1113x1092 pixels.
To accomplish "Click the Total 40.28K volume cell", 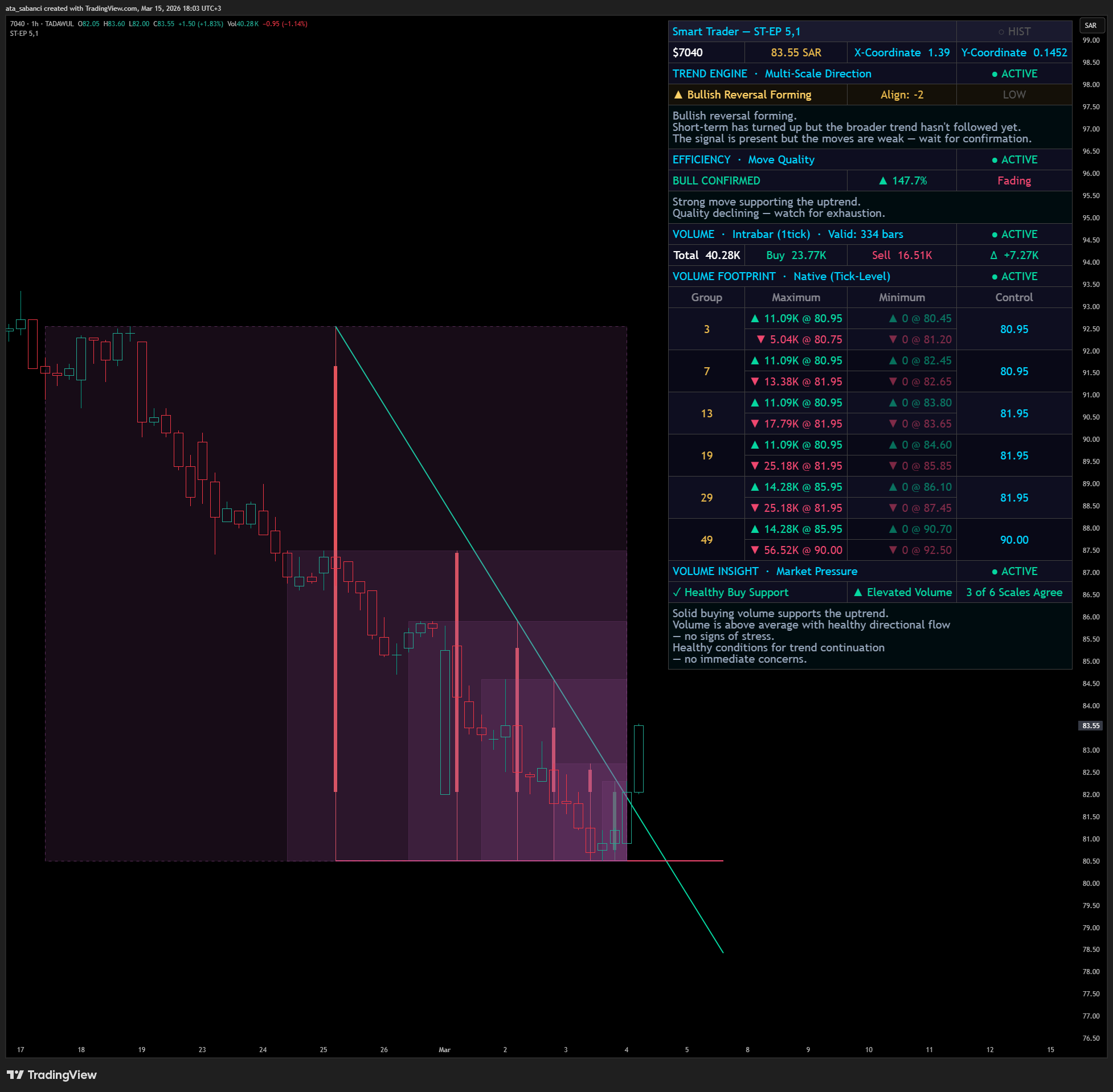I will pyautogui.click(x=706, y=255).
